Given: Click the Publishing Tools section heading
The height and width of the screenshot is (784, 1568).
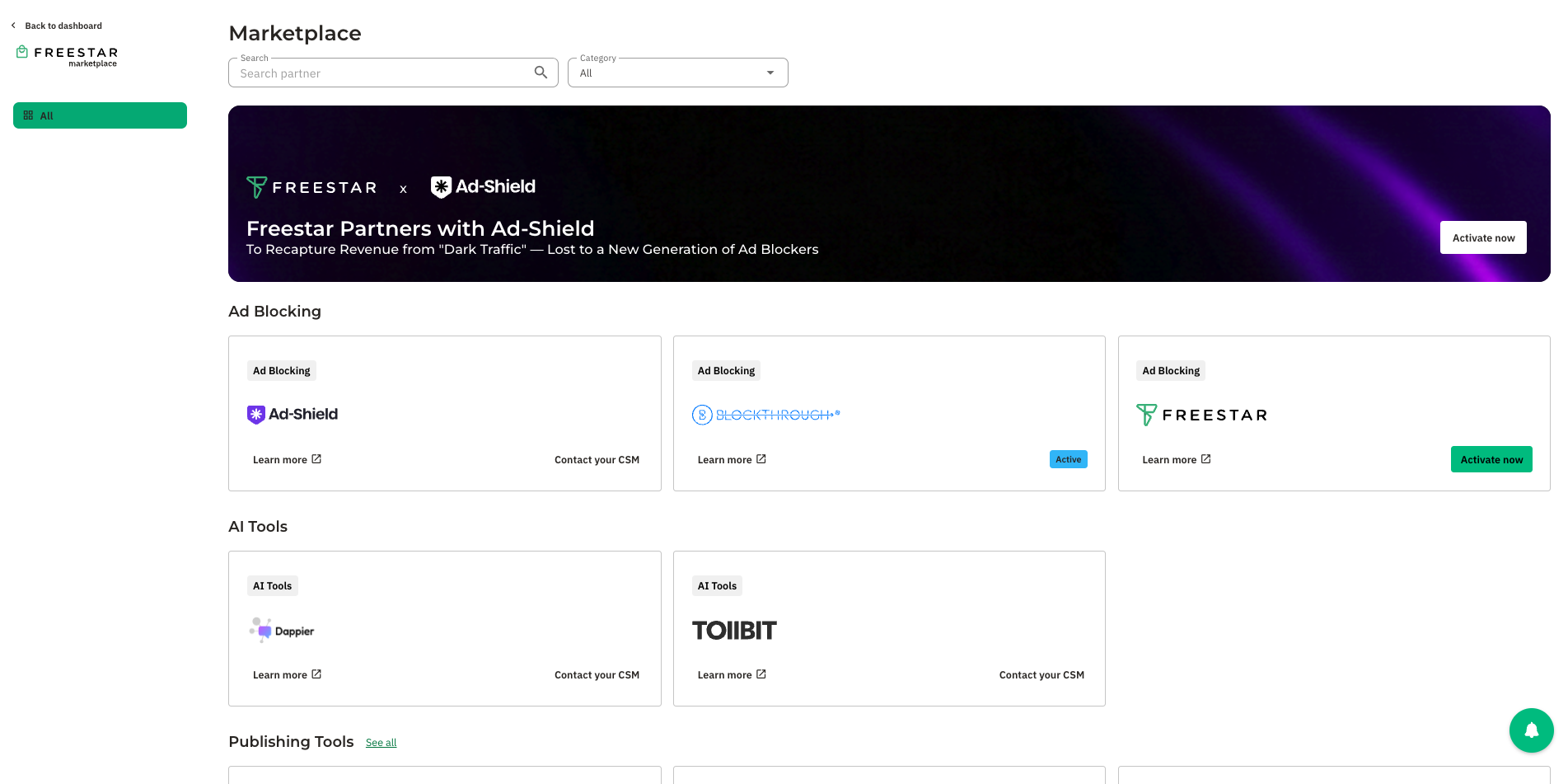Looking at the screenshot, I should 291,741.
